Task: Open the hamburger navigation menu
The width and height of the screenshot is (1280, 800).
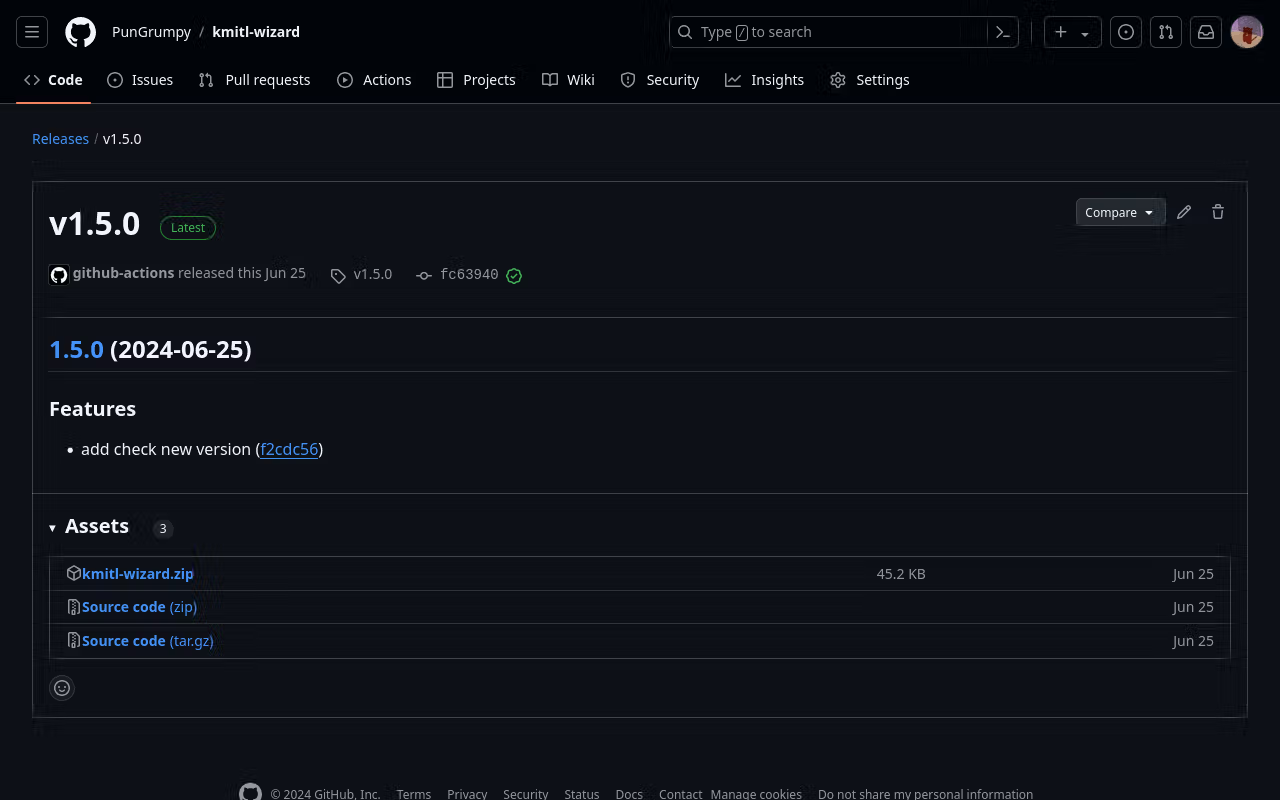Action: pos(32,32)
